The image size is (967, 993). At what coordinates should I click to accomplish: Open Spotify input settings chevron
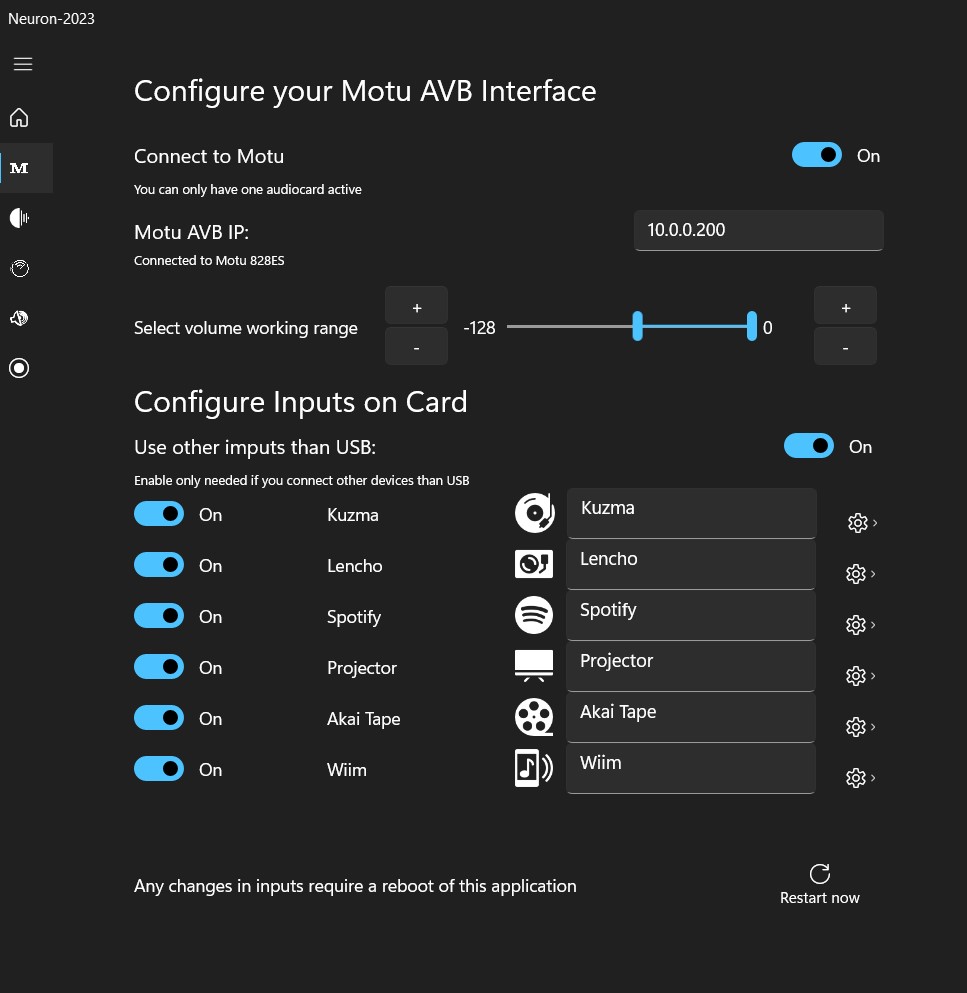874,625
